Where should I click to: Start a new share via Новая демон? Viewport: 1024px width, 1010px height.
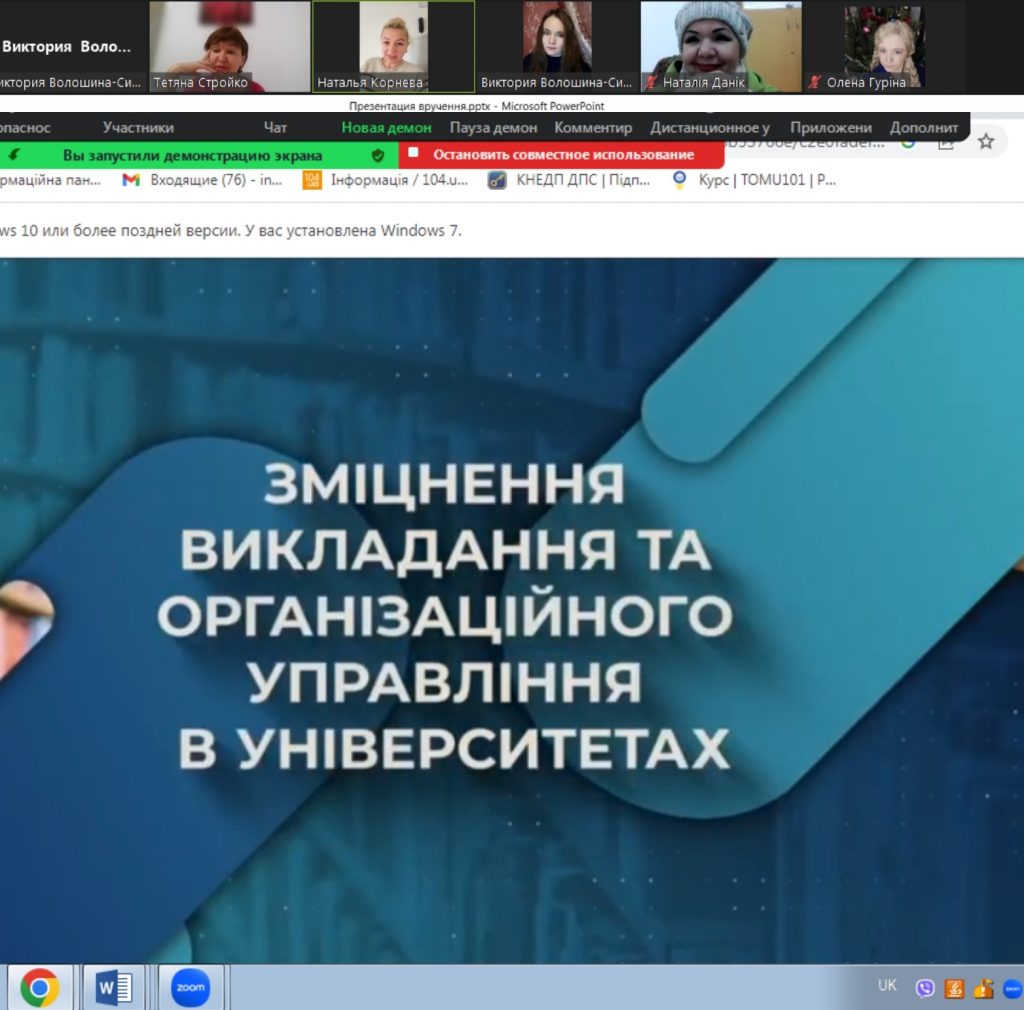[x=386, y=127]
